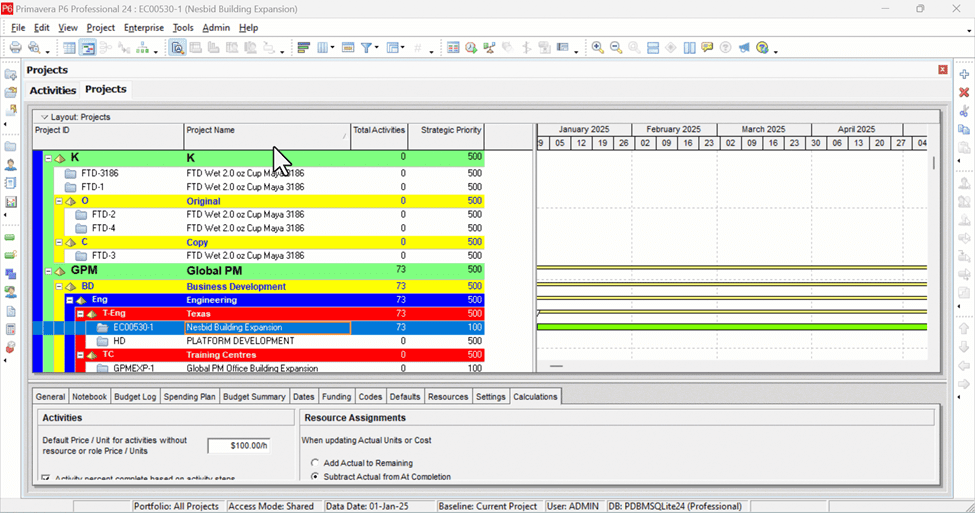Open the Group and Sort icon
The height and width of the screenshot is (513, 975).
click(x=392, y=48)
